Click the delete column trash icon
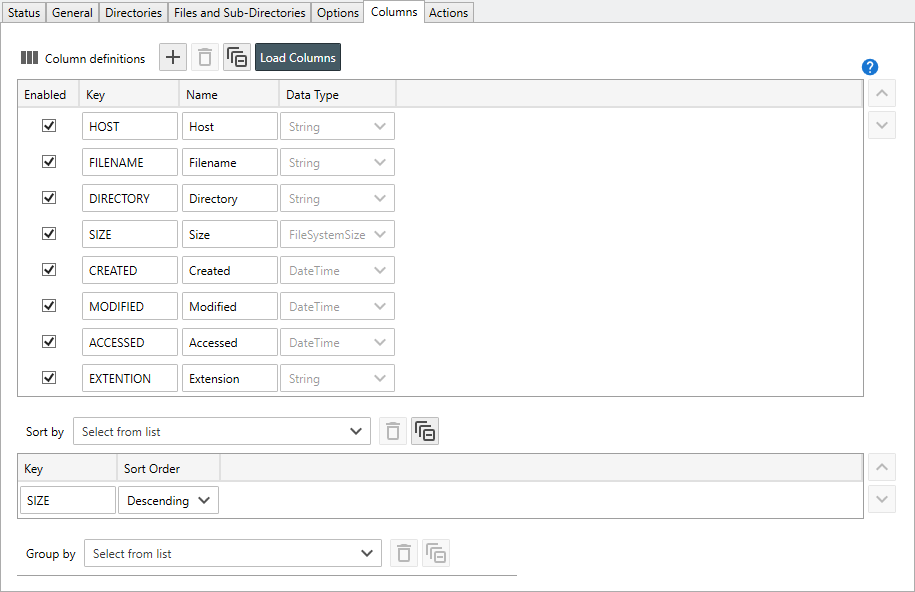Screen dimensions: 915x592 [x=205, y=58]
